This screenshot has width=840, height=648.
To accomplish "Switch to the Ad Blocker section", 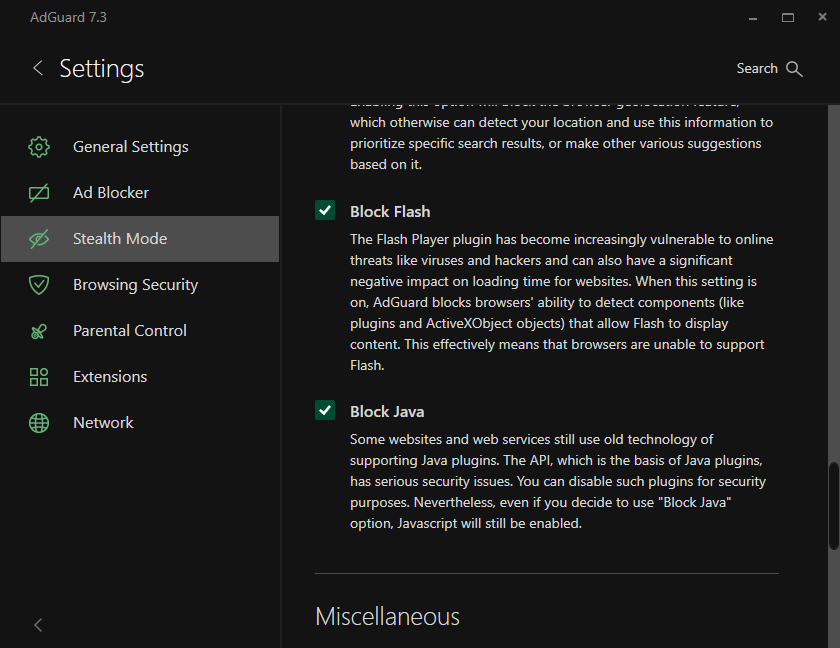I will [x=111, y=193].
